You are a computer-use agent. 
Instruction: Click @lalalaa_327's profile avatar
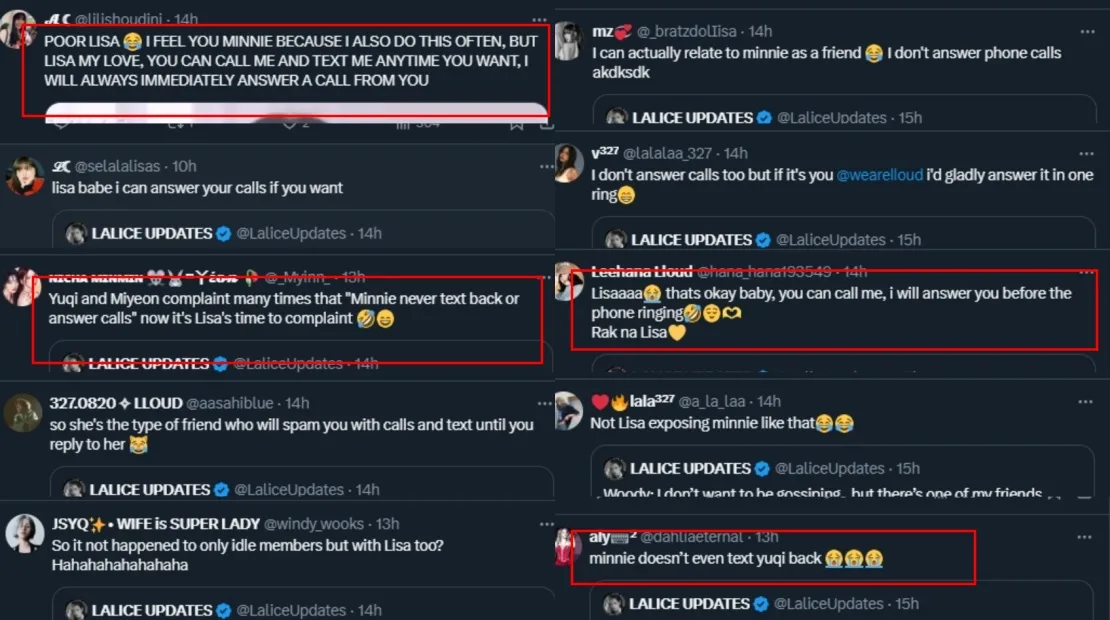(568, 163)
